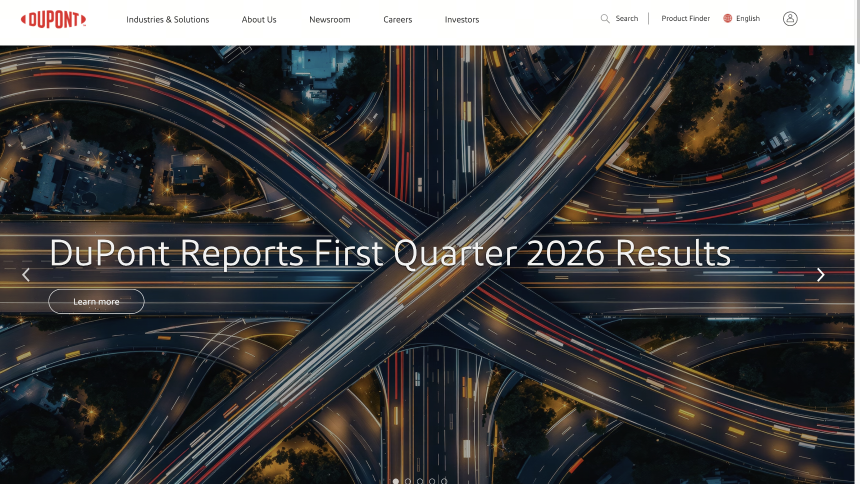This screenshot has width=860, height=484.
Task: Change language from English
Action: coord(748,19)
